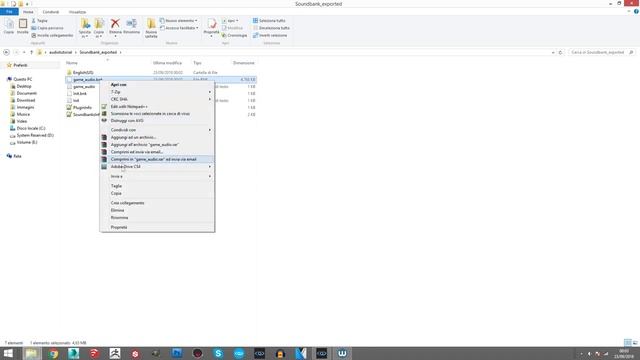Expand the Condividi con submenu

[157, 130]
